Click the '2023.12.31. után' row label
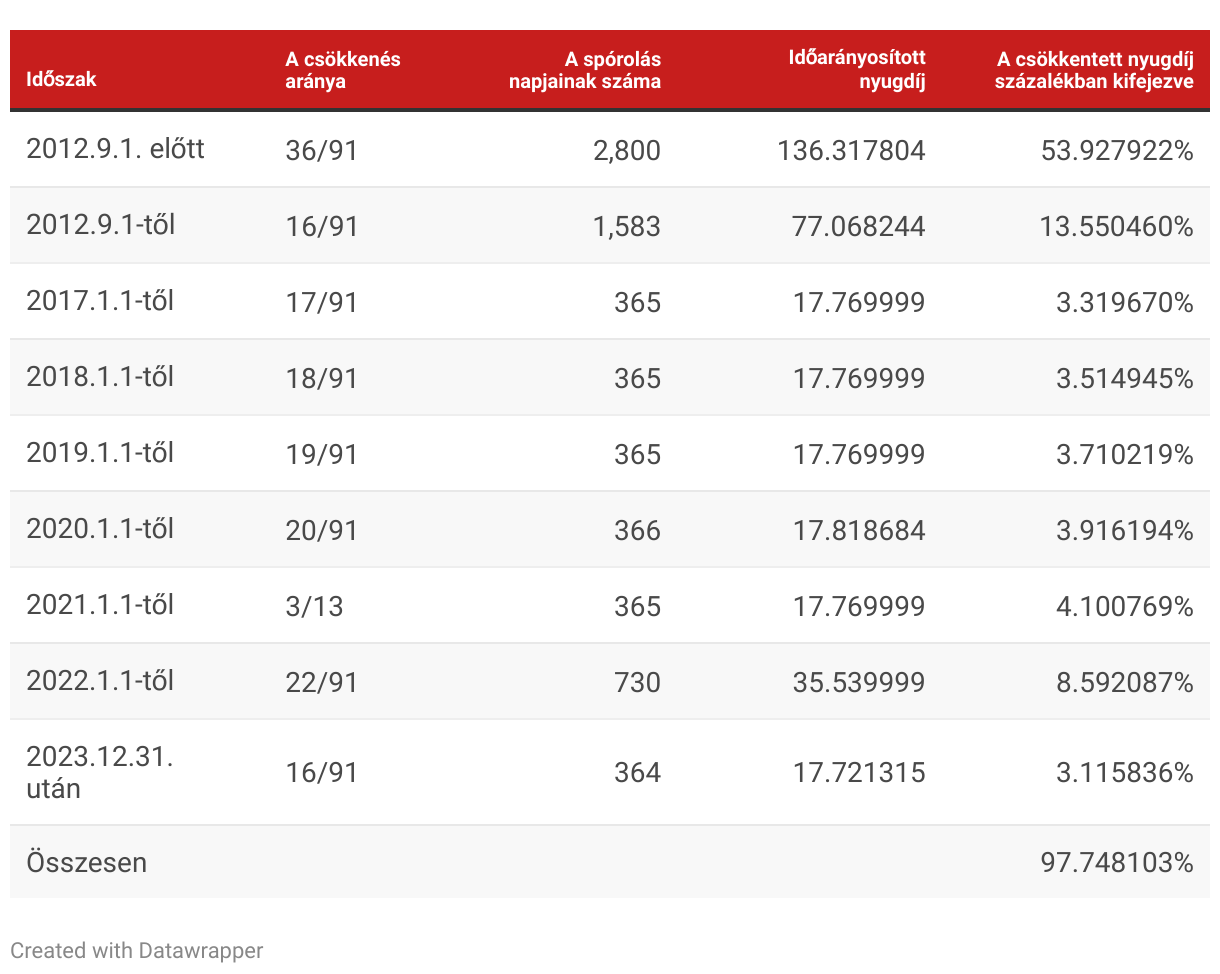This screenshot has height=974, width=1220. click(100, 772)
